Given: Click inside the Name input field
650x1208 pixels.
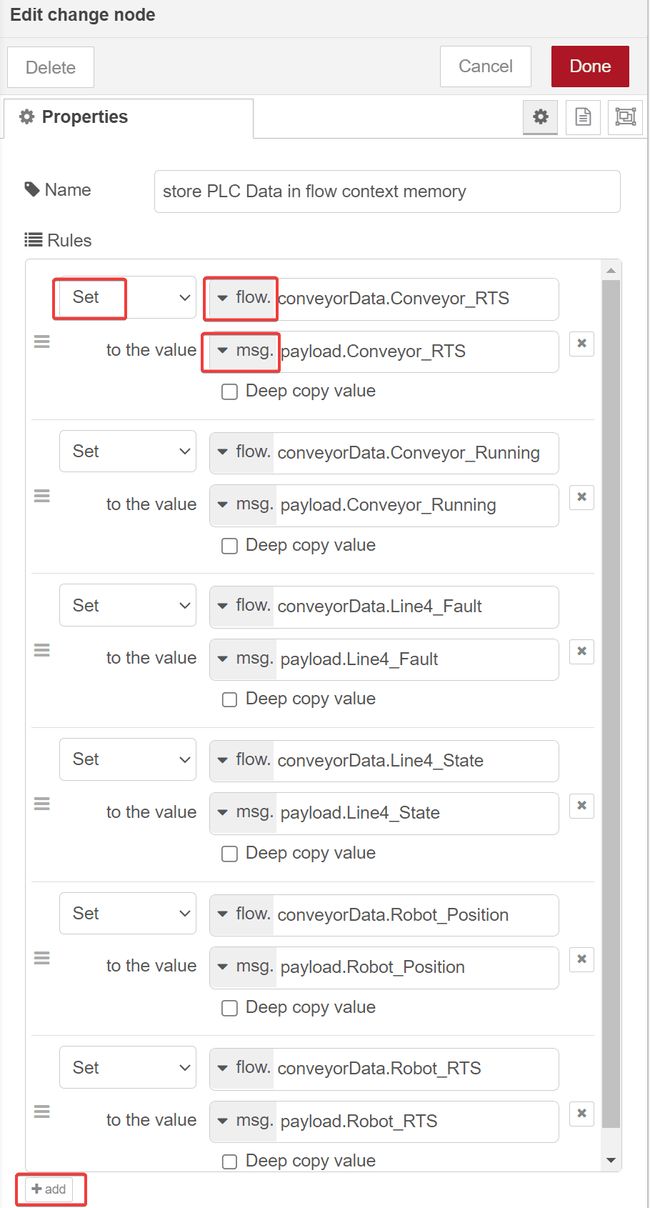Looking at the screenshot, I should point(385,190).
